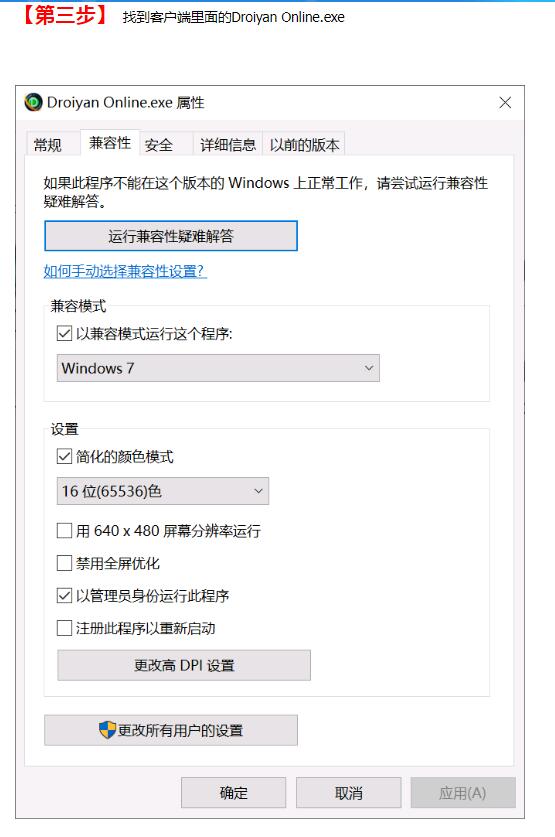
Task: Enable 注册此程序以重新启动 checkbox
Action: coord(64,628)
